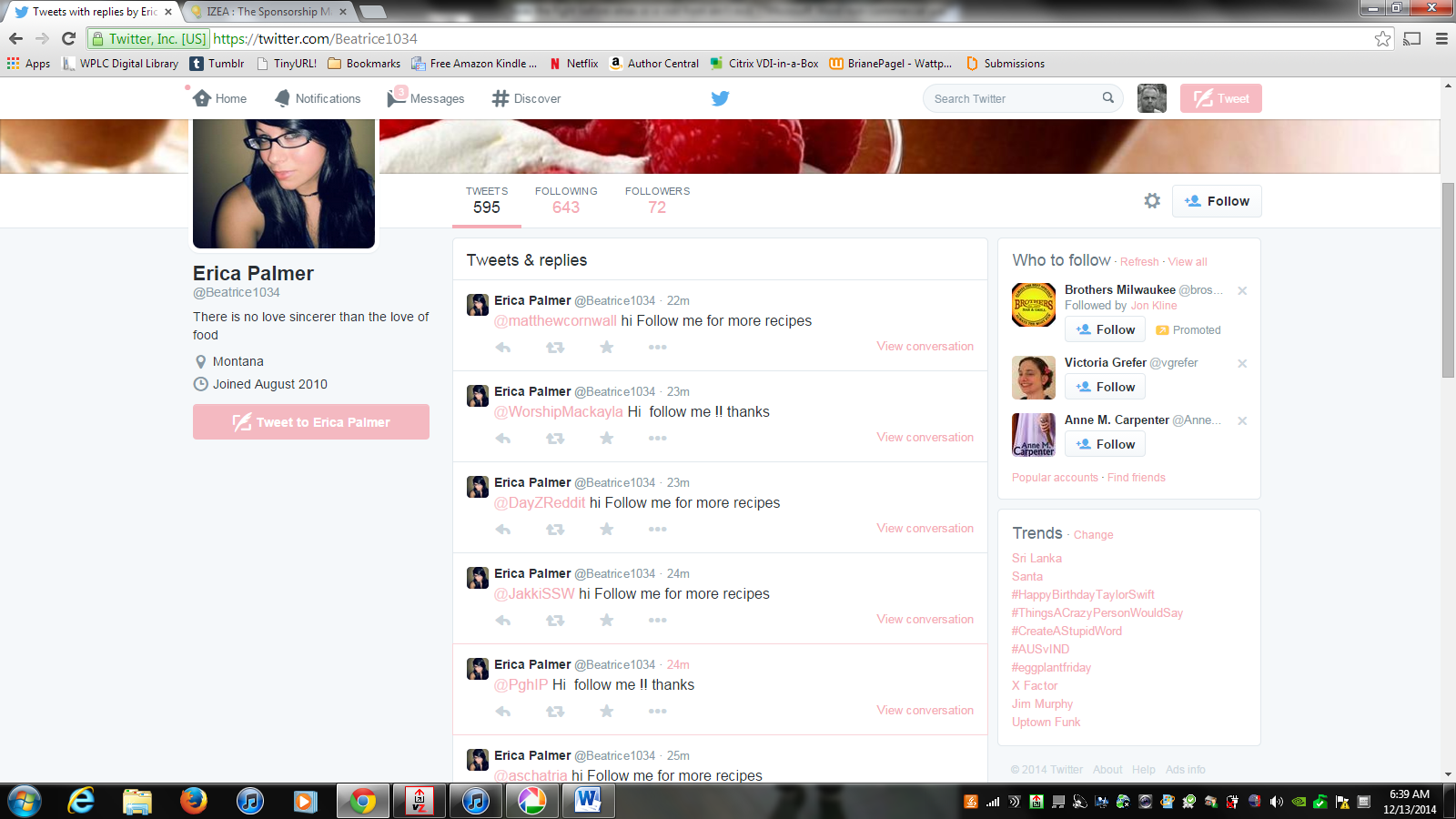Image resolution: width=1456 pixels, height=819 pixels.
Task: Retweet the @matthewcornwall tweet
Action: tap(555, 347)
